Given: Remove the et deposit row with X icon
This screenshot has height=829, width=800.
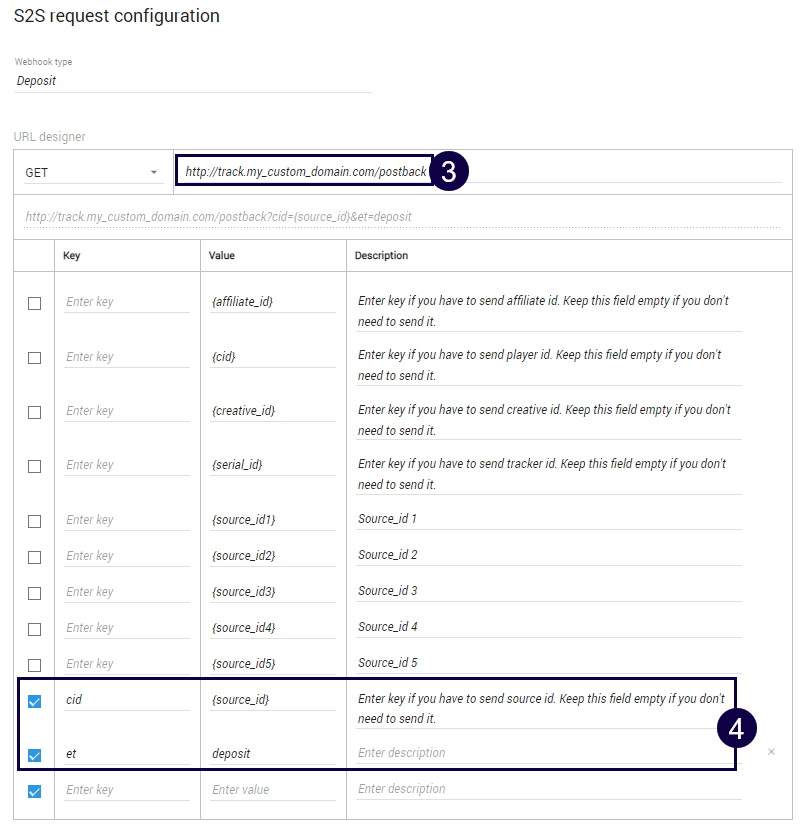Looking at the screenshot, I should [x=771, y=752].
